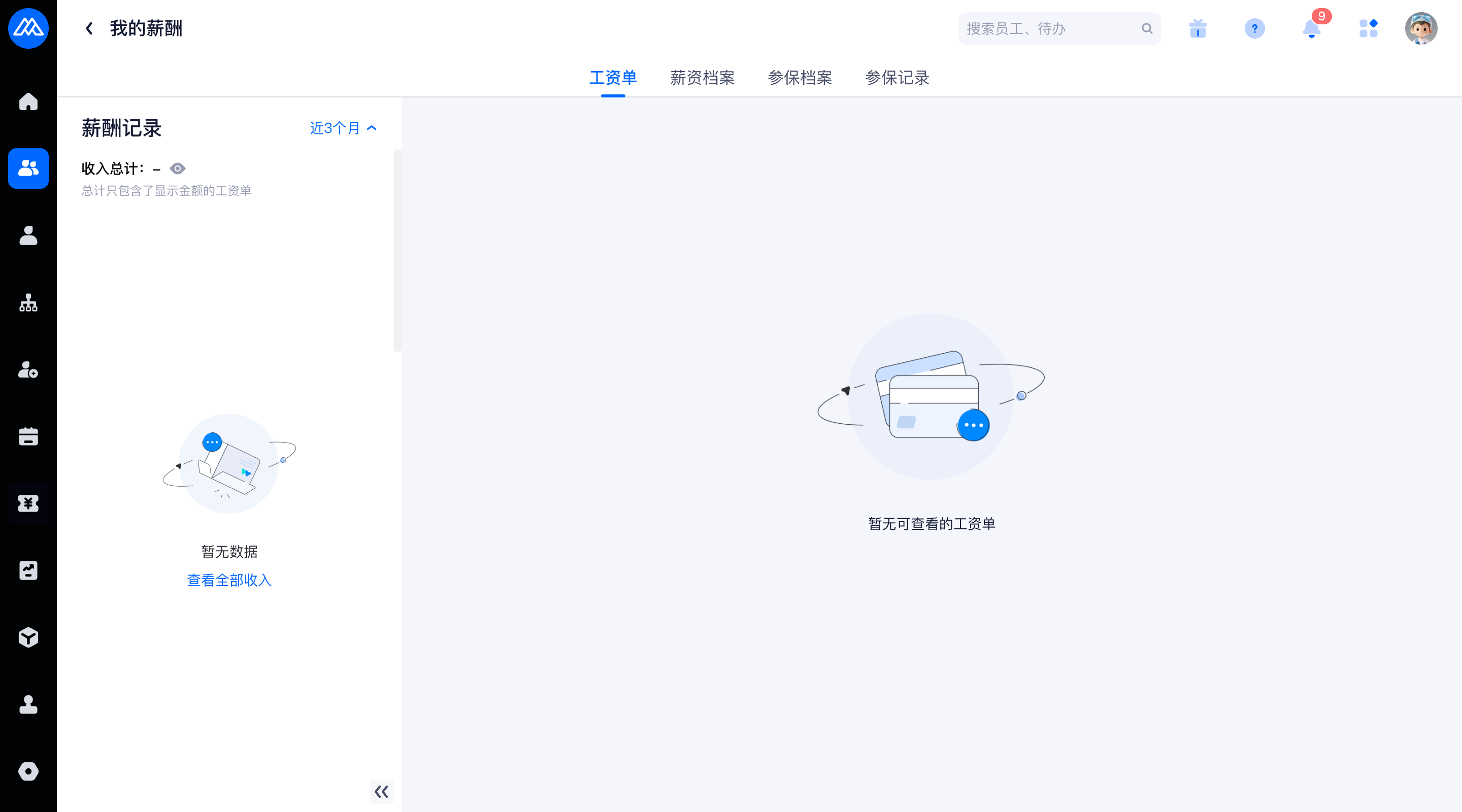This screenshot has height=812, width=1462.
Task: Click the settings hexagon sidebar icon
Action: click(28, 771)
